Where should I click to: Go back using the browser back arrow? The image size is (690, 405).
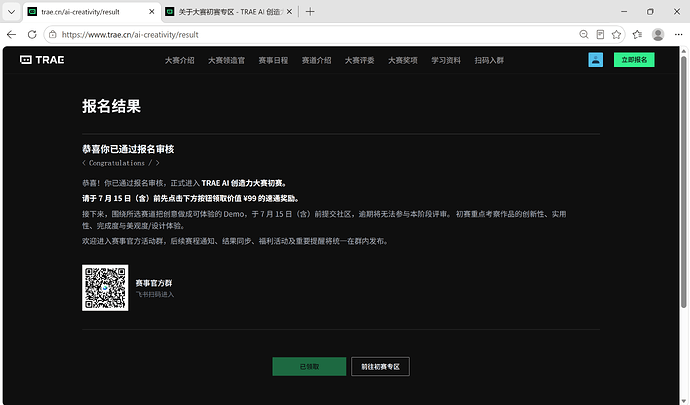[x=11, y=34]
